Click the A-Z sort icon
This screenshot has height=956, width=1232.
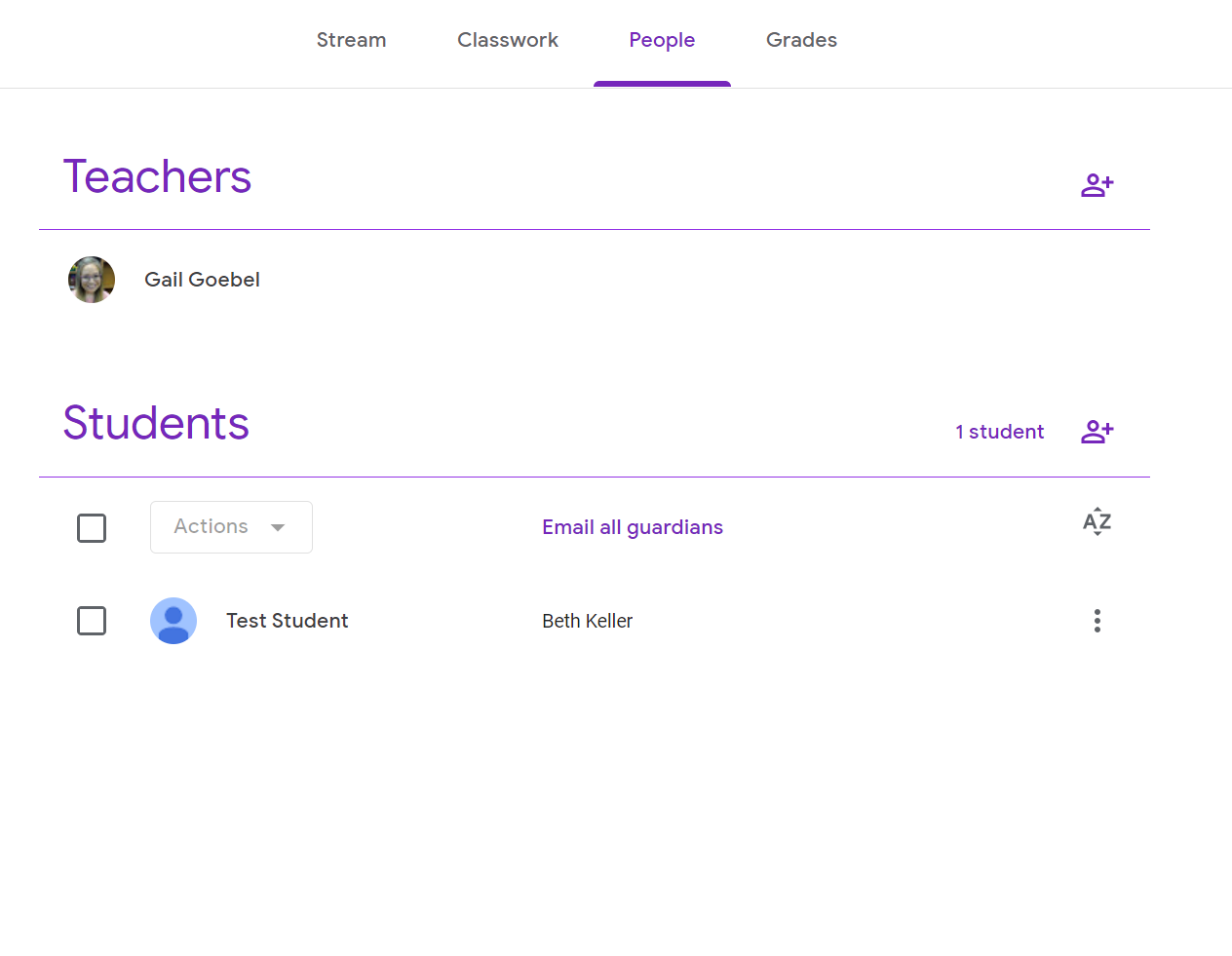(1097, 522)
